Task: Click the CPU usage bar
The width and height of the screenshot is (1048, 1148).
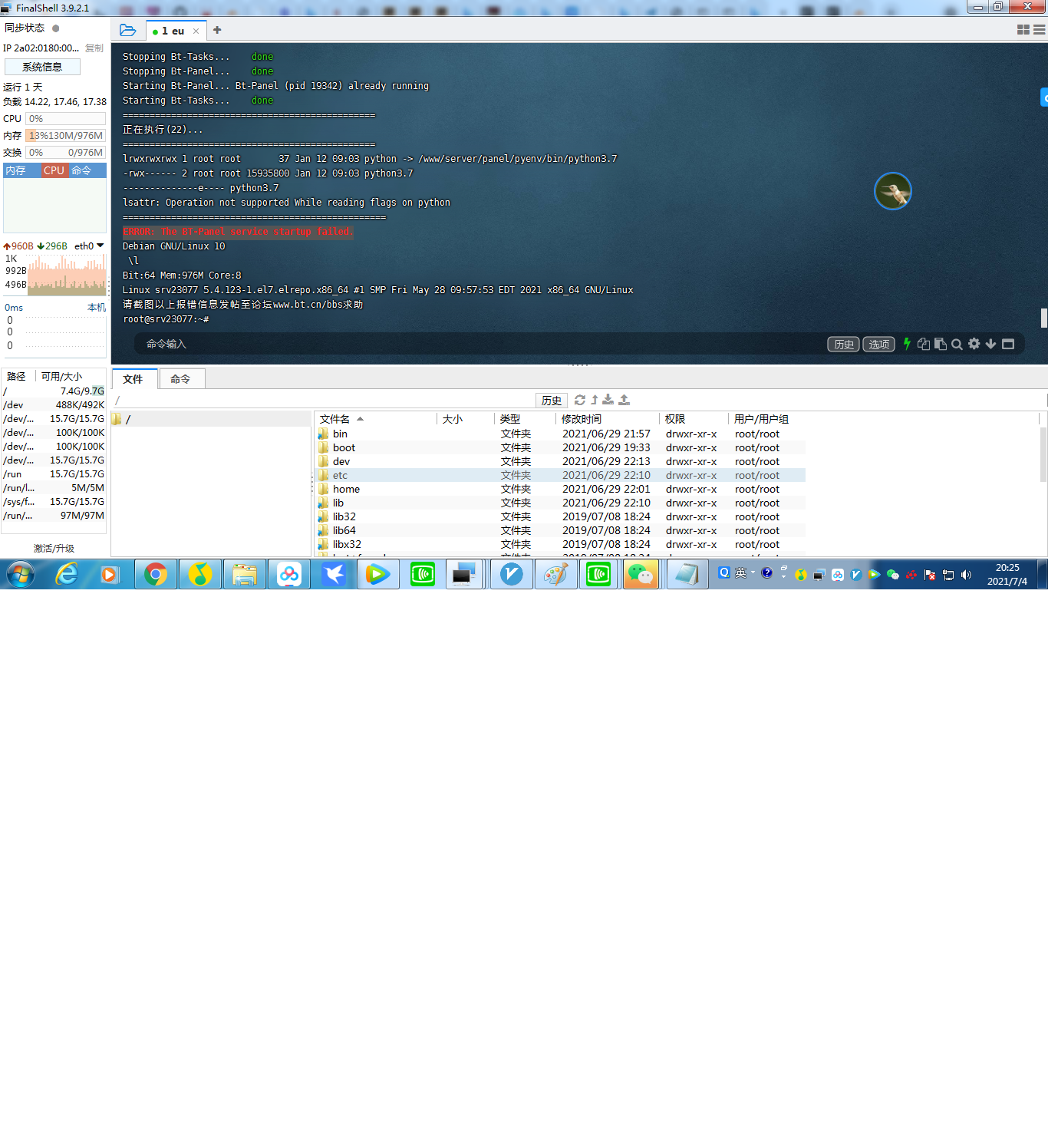Action: (66, 119)
